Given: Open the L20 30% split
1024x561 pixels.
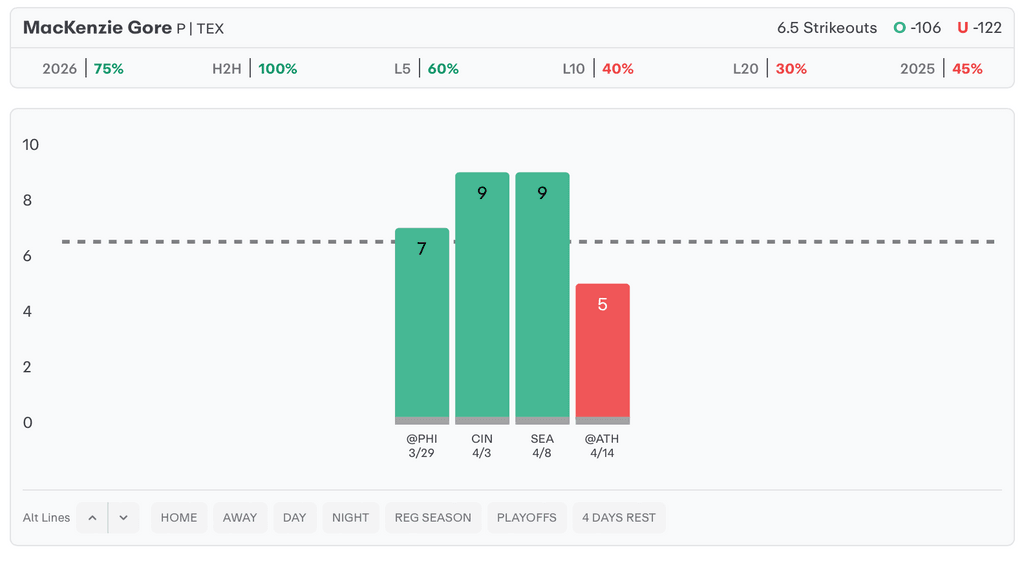Looking at the screenshot, I should click(769, 69).
